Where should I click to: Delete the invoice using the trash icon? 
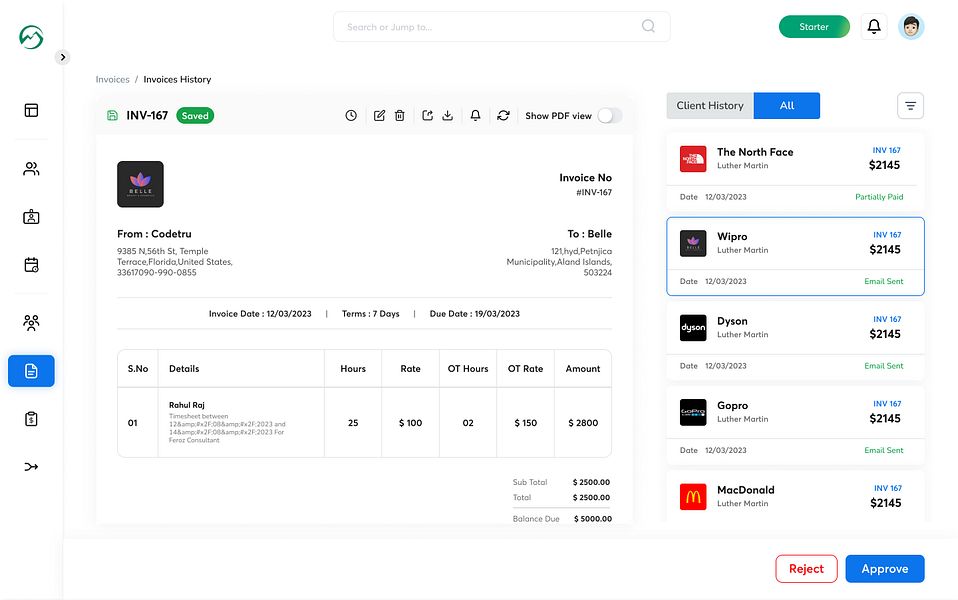[x=400, y=116]
